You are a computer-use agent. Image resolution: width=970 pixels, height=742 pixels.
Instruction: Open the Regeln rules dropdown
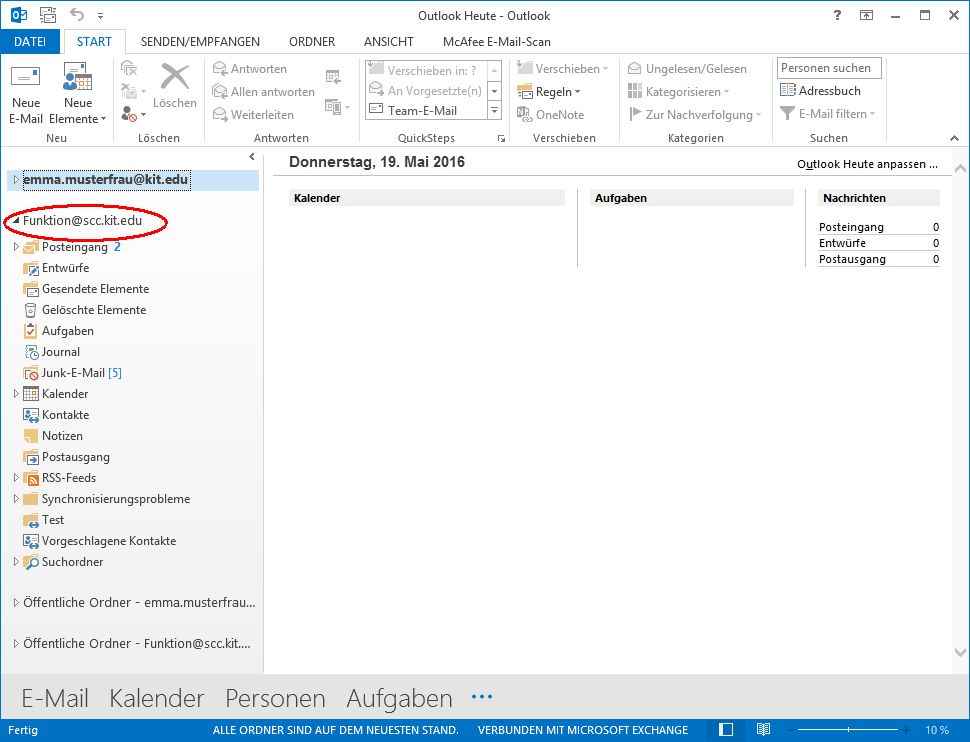[549, 92]
